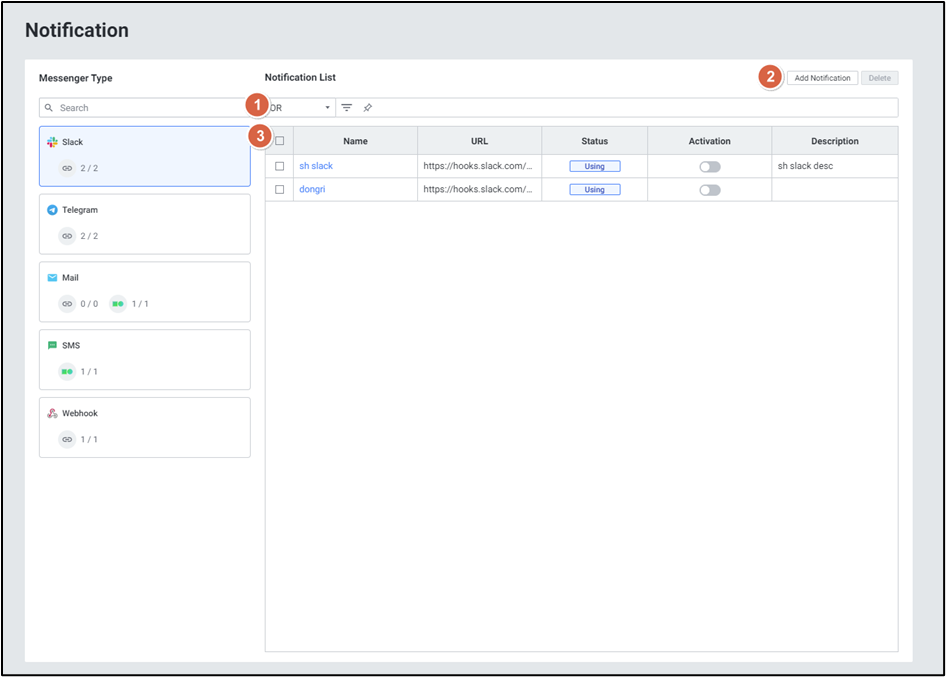Click the Mail envelope icon
The image size is (946, 677).
52,278
